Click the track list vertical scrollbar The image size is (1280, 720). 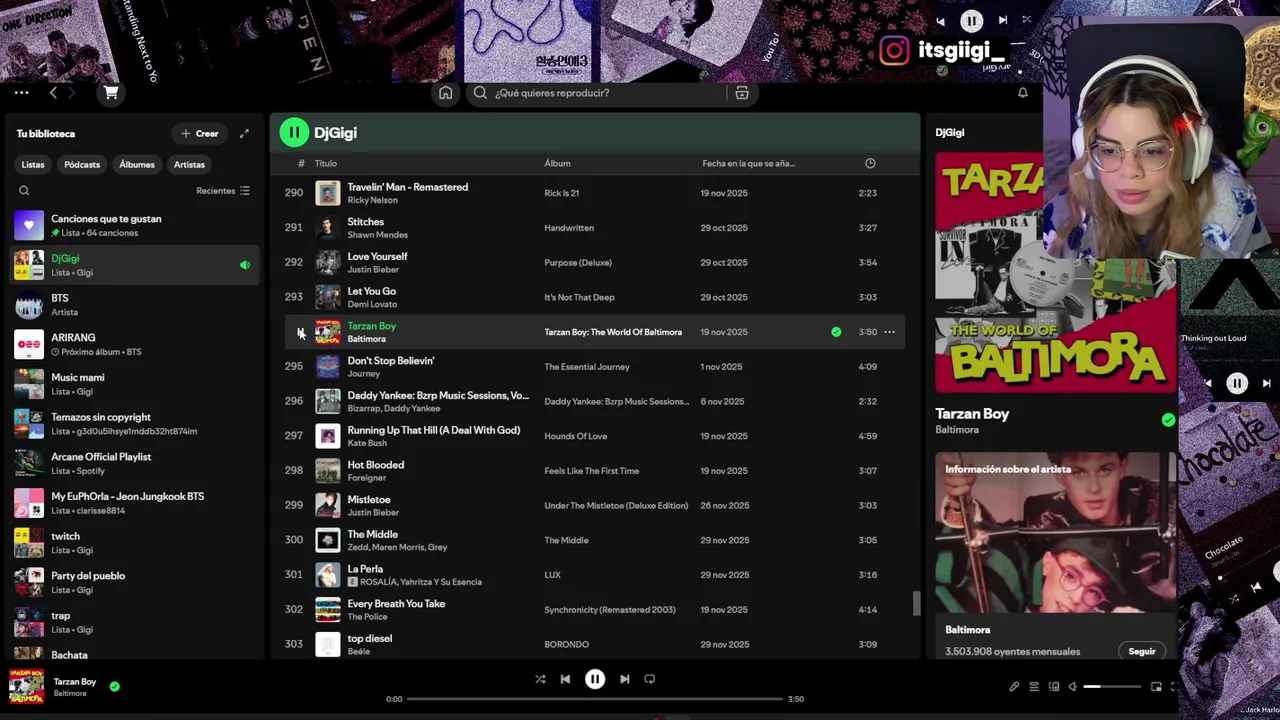tap(915, 604)
